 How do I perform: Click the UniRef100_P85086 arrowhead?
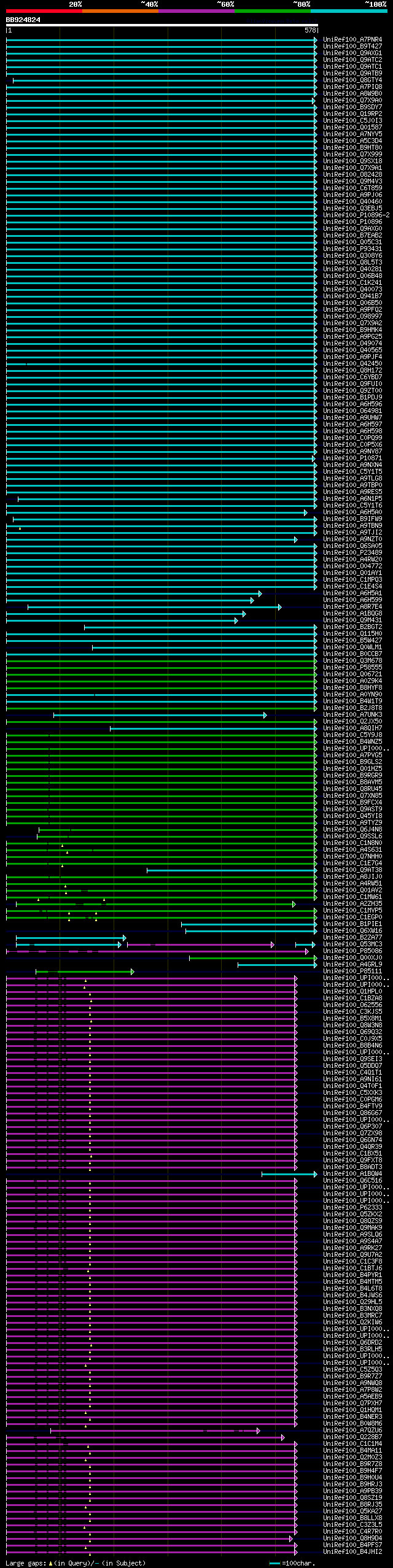pos(306,951)
